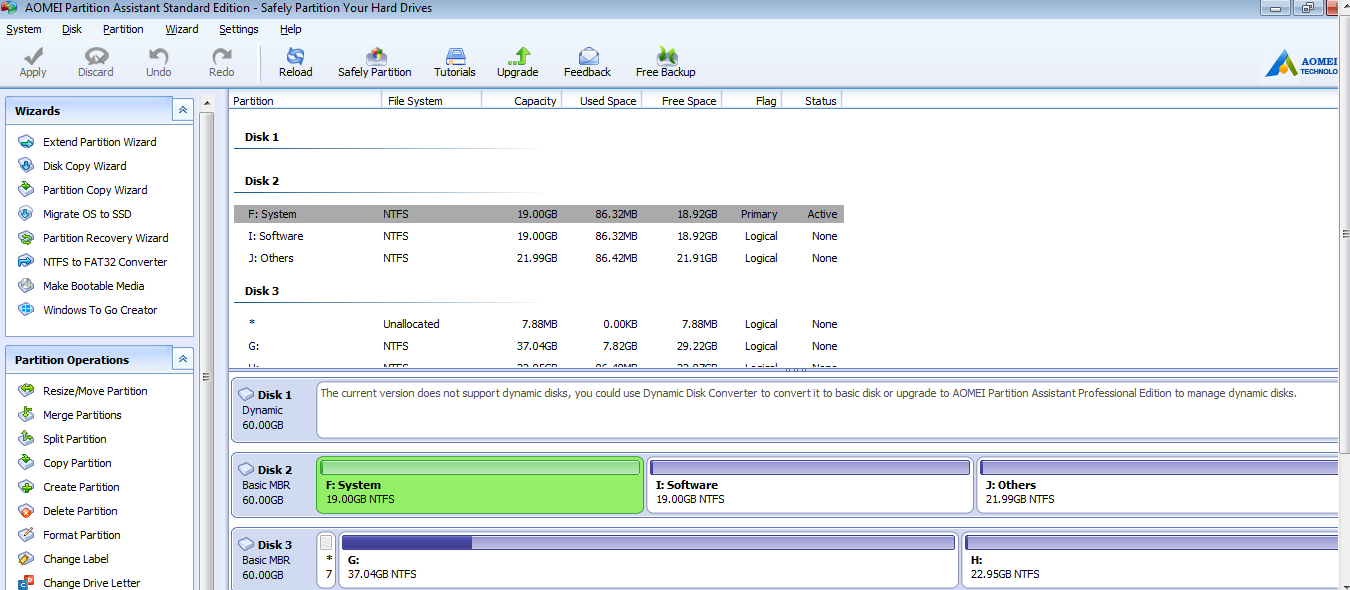Screen dimensions: 1350x590
Task: Start the Windows To Go Creator
Action: pyautogui.click(x=87, y=310)
